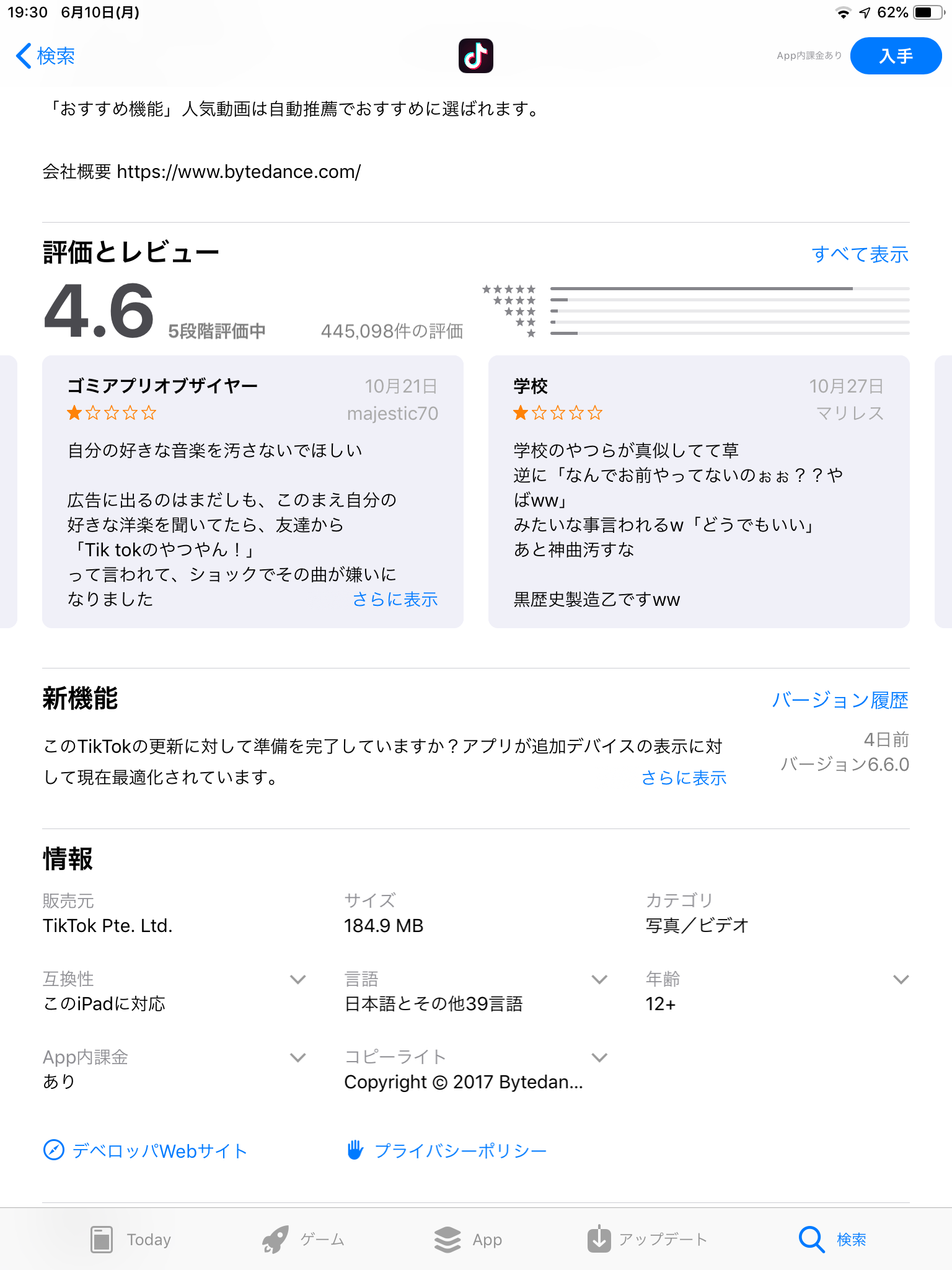Open the App layers tab

(447, 1239)
